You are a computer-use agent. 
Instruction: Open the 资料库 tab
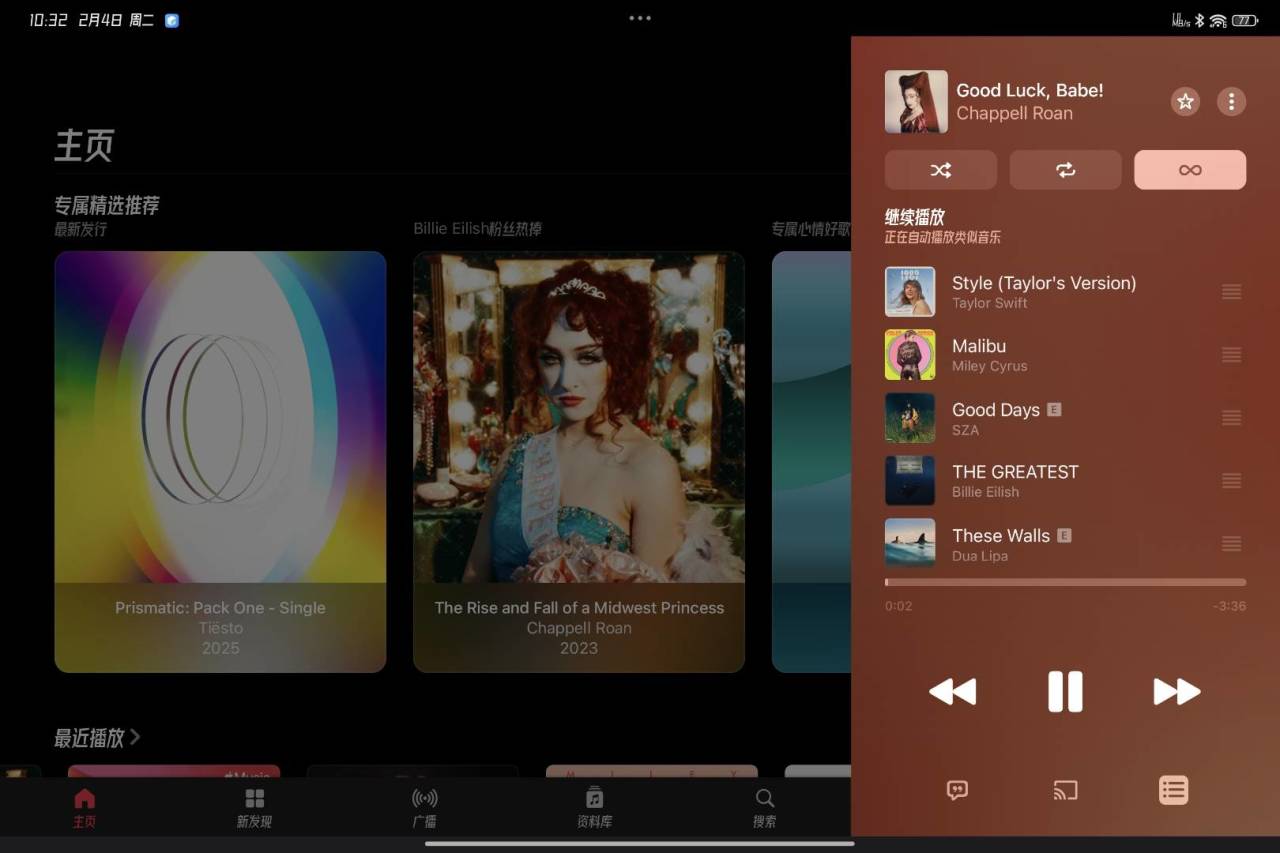pos(594,809)
